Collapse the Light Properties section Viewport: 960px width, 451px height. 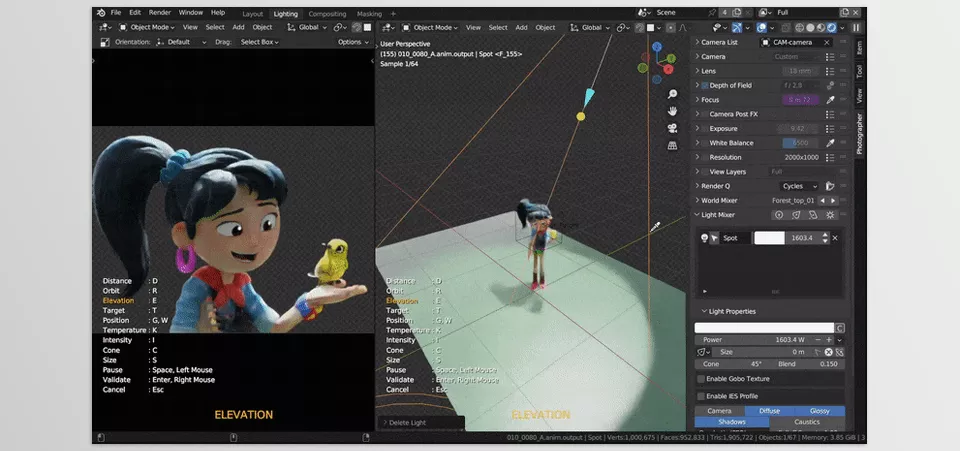click(x=704, y=311)
